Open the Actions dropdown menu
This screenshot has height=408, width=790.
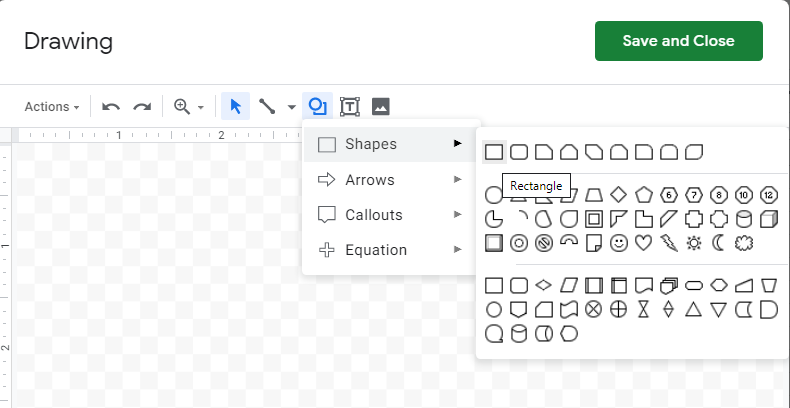52,107
